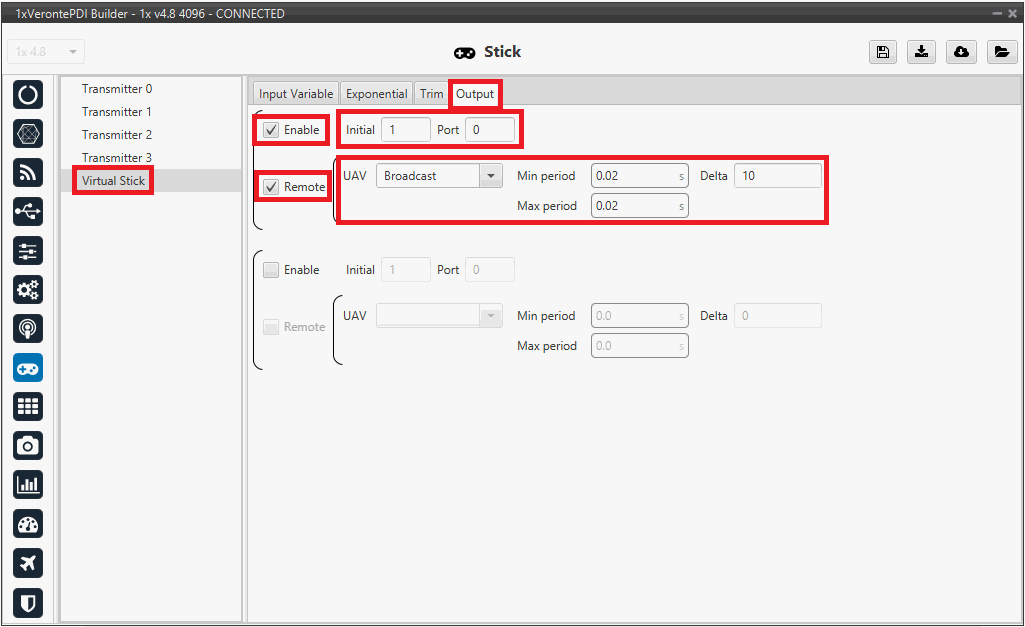Select Transmitter 0 in the list

click(x=117, y=89)
